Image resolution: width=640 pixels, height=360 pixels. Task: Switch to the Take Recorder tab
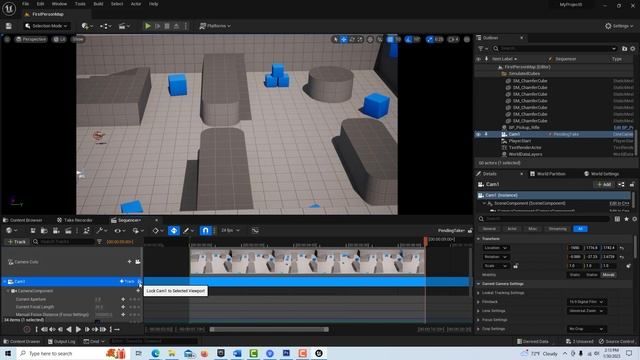pos(75,220)
